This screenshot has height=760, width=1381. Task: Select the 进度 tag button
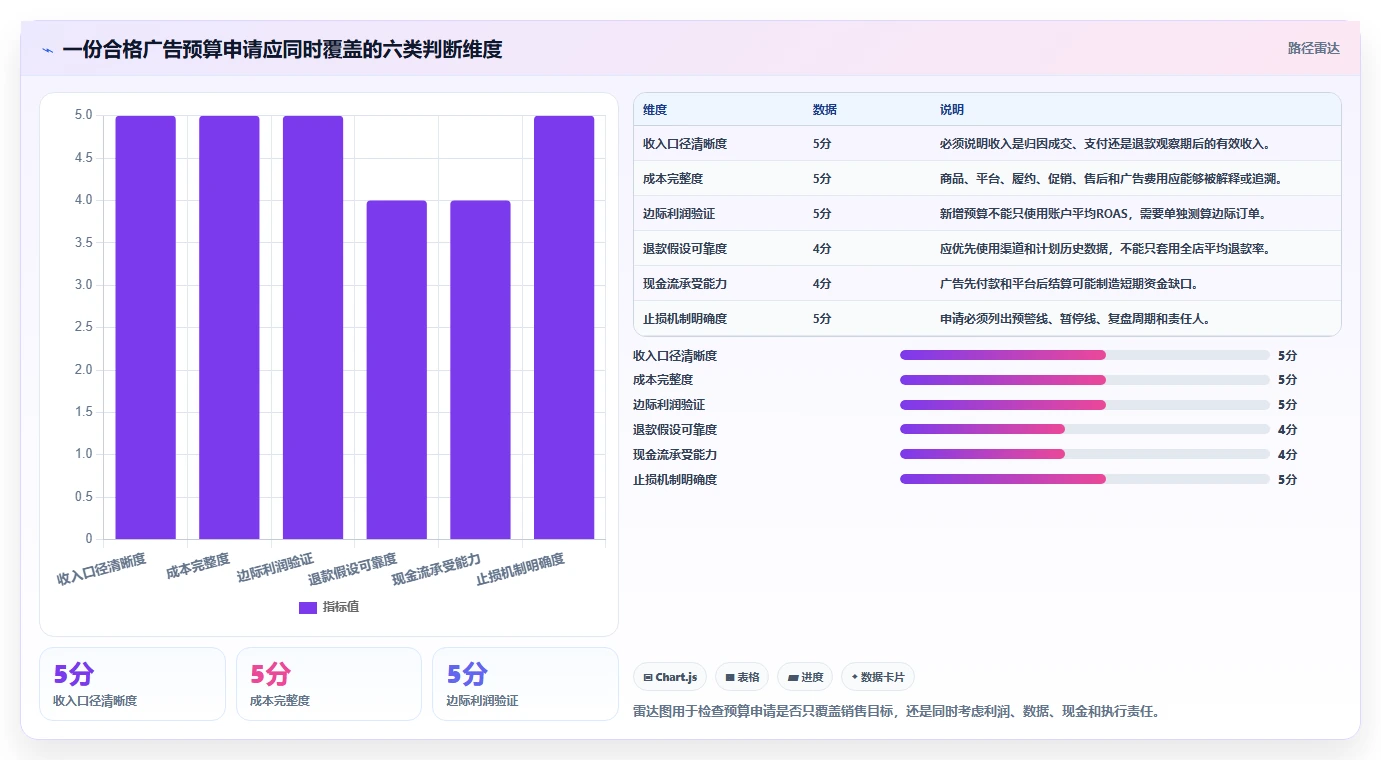pyautogui.click(x=805, y=677)
